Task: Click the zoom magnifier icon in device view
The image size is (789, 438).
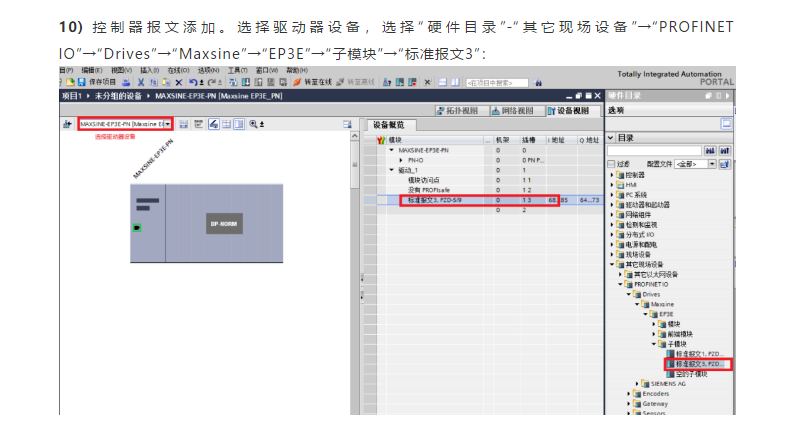Action: click(x=253, y=123)
